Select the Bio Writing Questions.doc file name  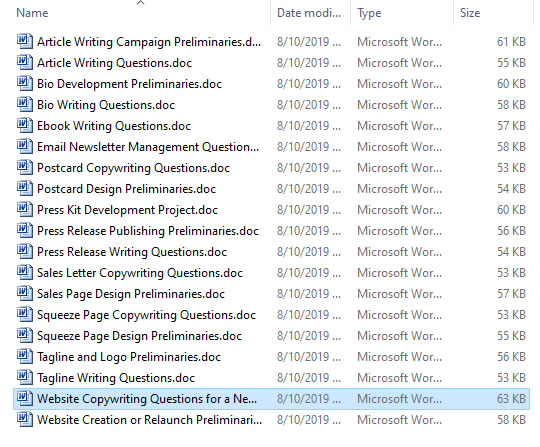click(106, 105)
